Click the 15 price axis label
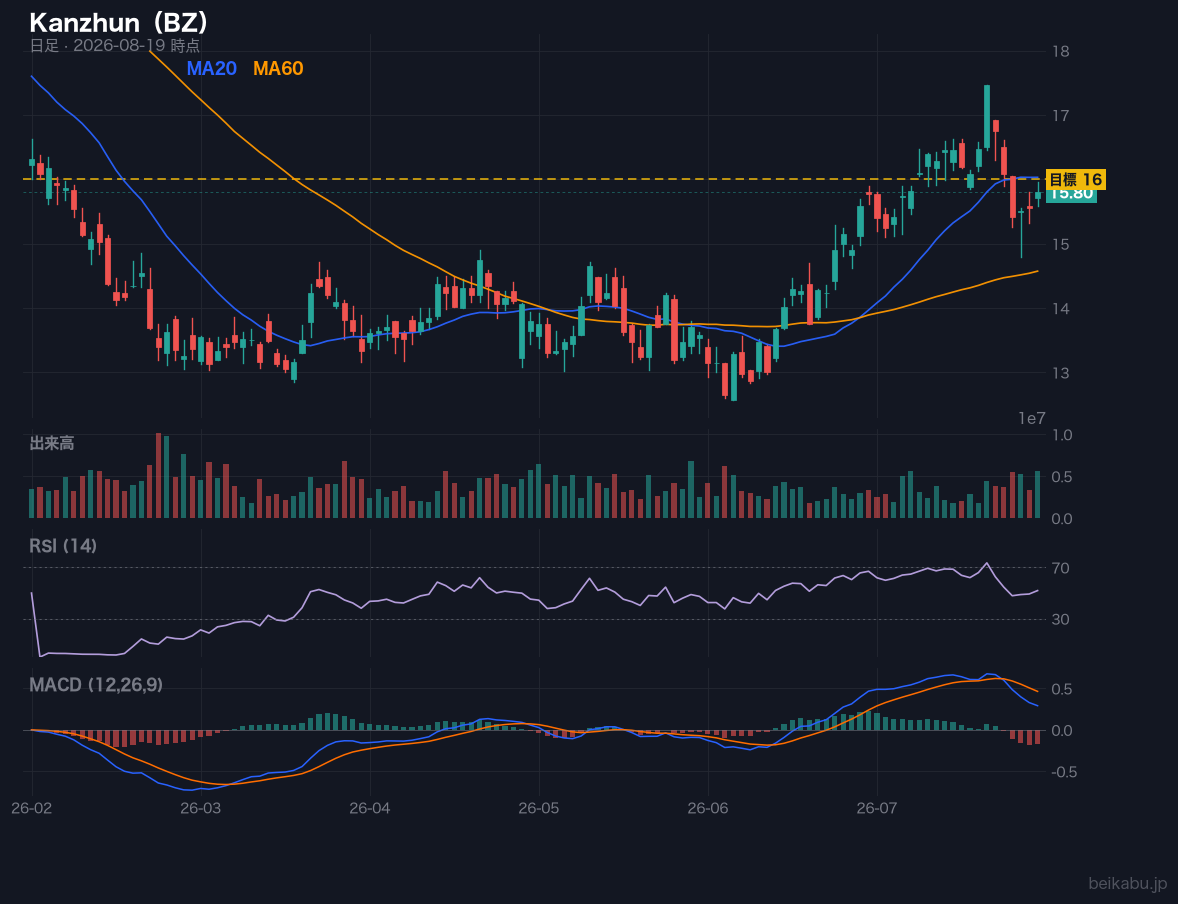Viewport: 1178px width, 904px height. point(1061,245)
